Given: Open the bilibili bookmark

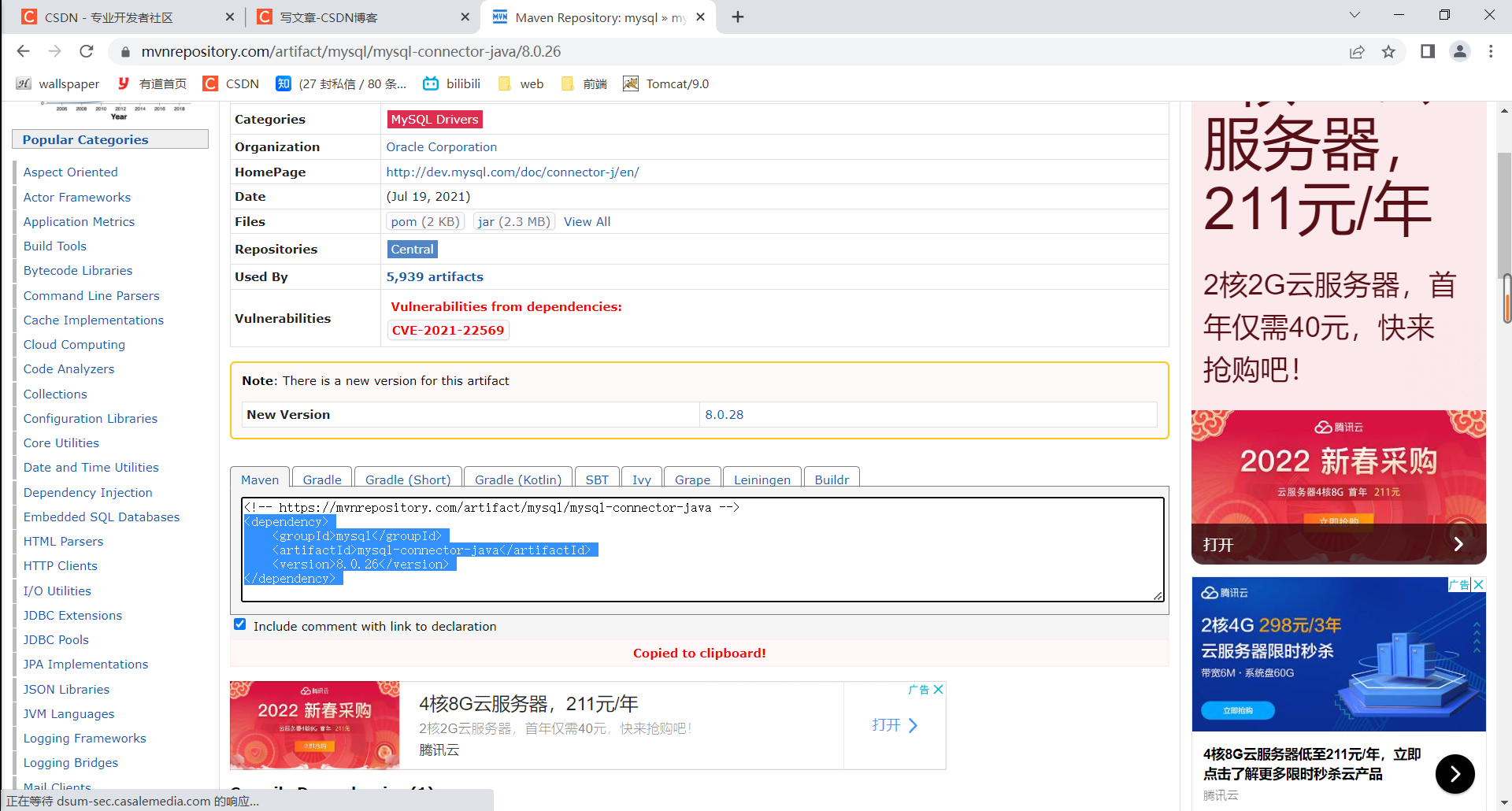Looking at the screenshot, I should coord(452,83).
